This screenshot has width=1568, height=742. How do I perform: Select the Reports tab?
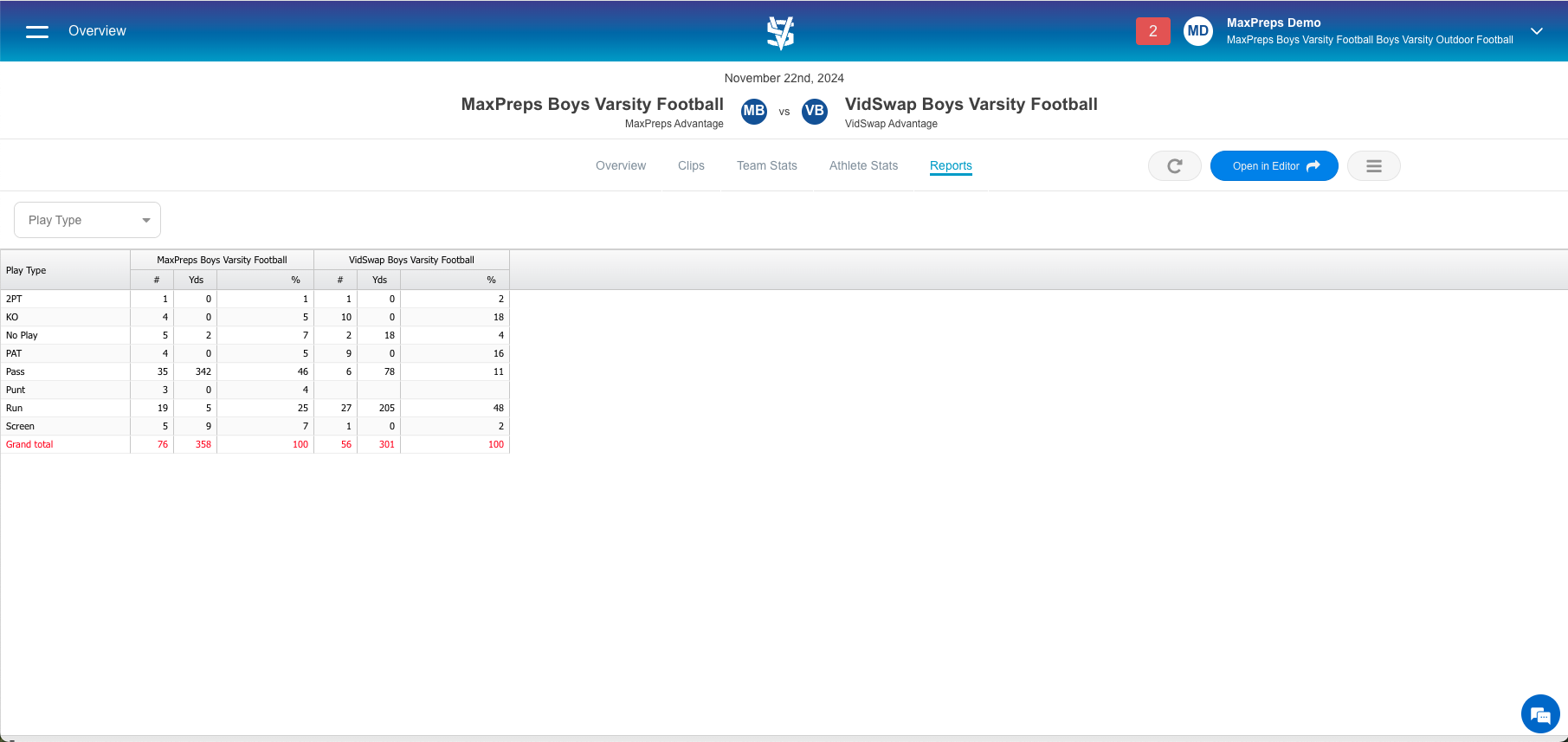tap(951, 165)
